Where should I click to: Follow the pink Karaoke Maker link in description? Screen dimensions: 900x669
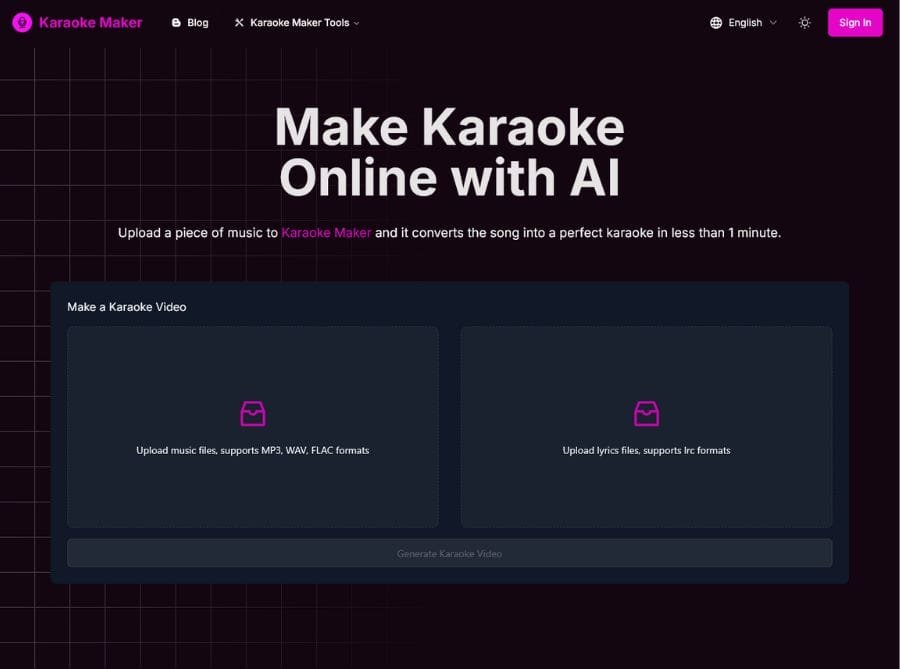pyautogui.click(x=326, y=233)
